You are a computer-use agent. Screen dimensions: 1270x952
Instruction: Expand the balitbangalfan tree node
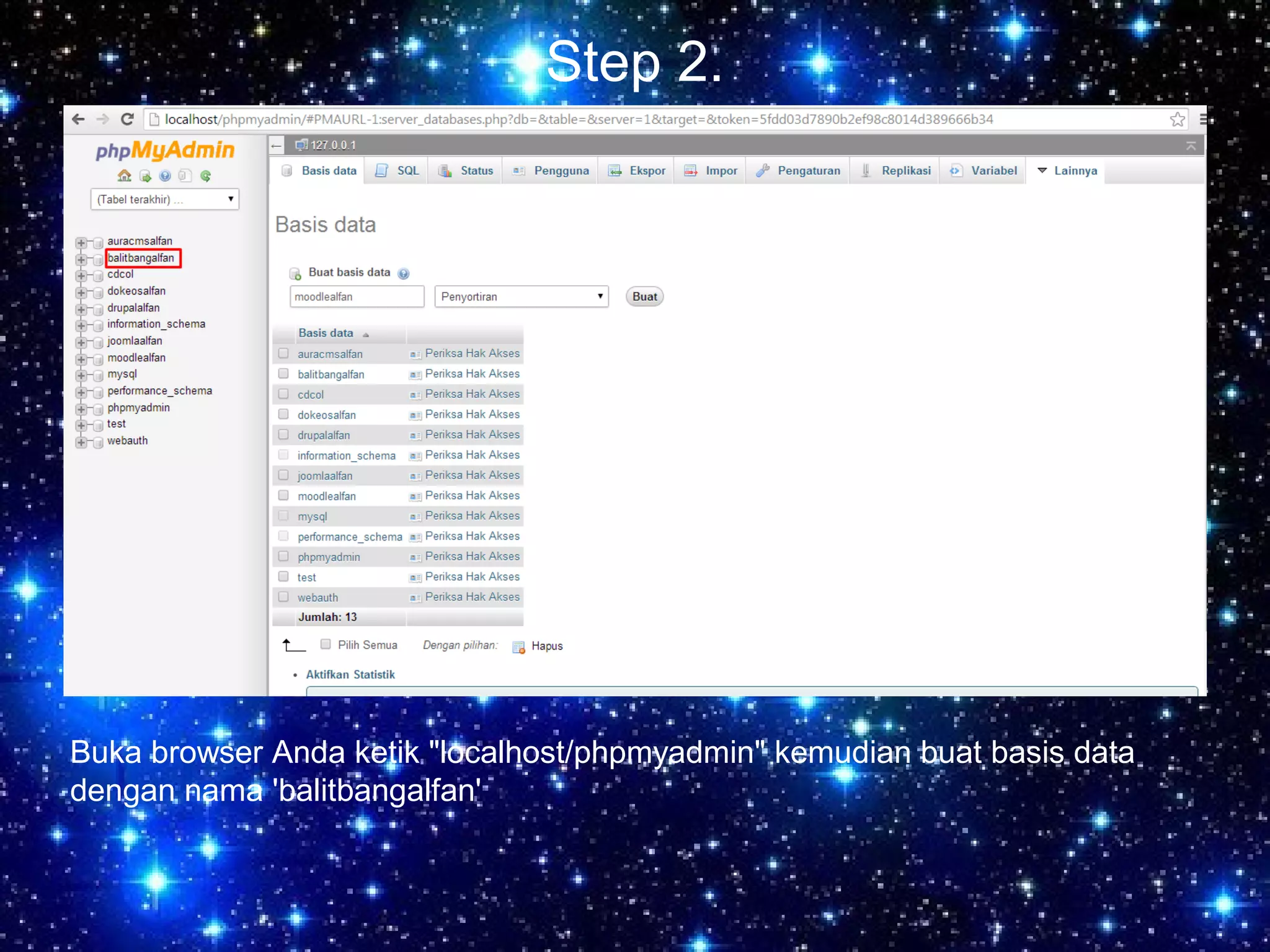81,259
